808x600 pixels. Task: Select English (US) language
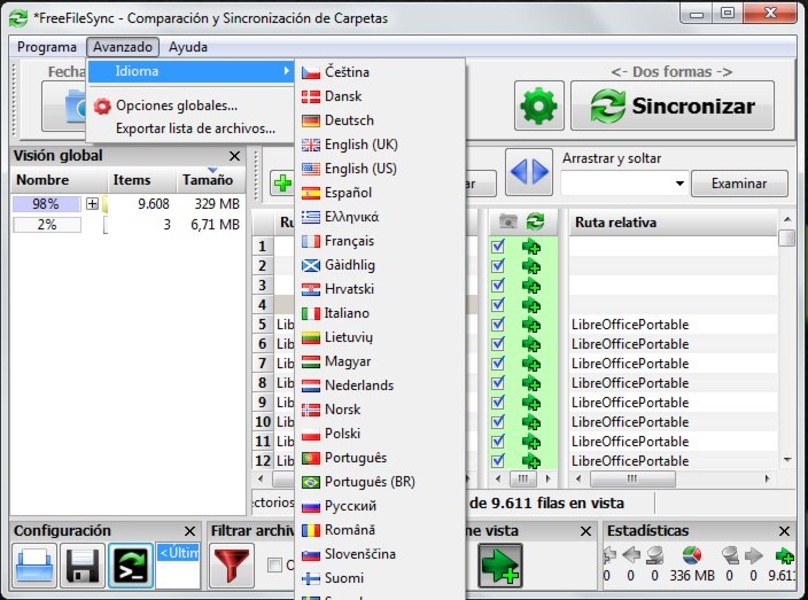(360, 169)
